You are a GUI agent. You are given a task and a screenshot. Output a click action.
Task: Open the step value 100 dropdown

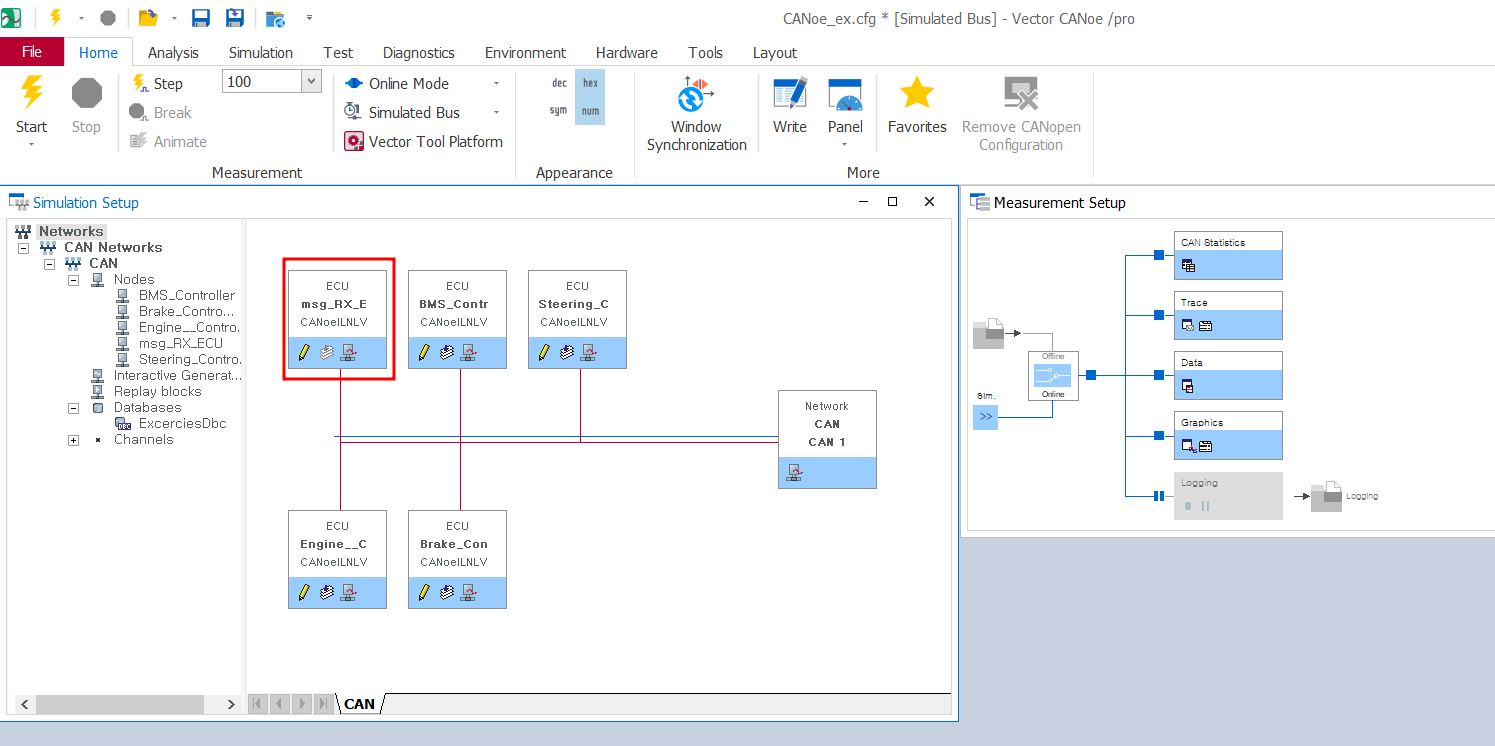[311, 82]
